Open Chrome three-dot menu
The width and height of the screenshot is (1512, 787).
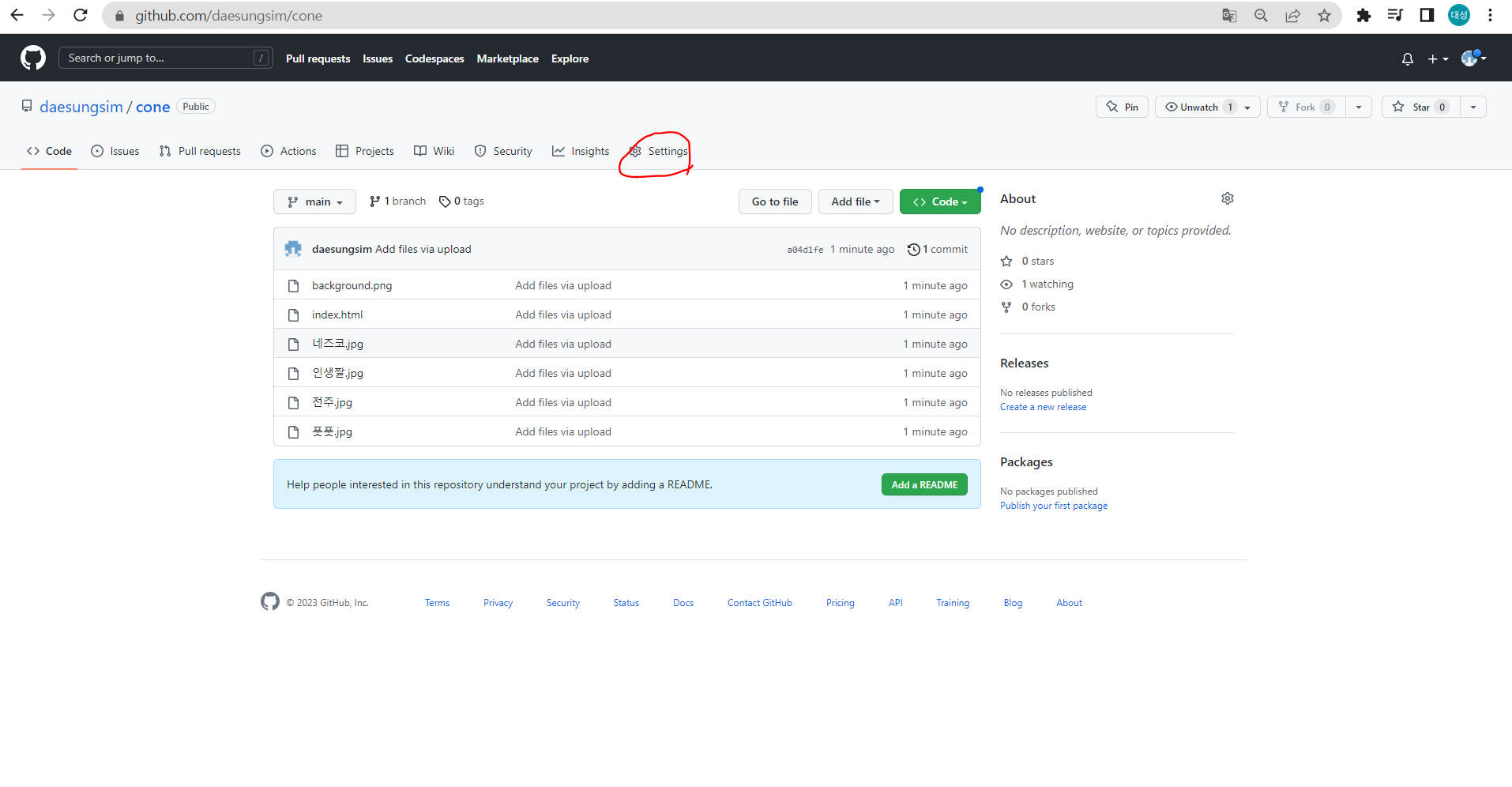click(x=1490, y=15)
